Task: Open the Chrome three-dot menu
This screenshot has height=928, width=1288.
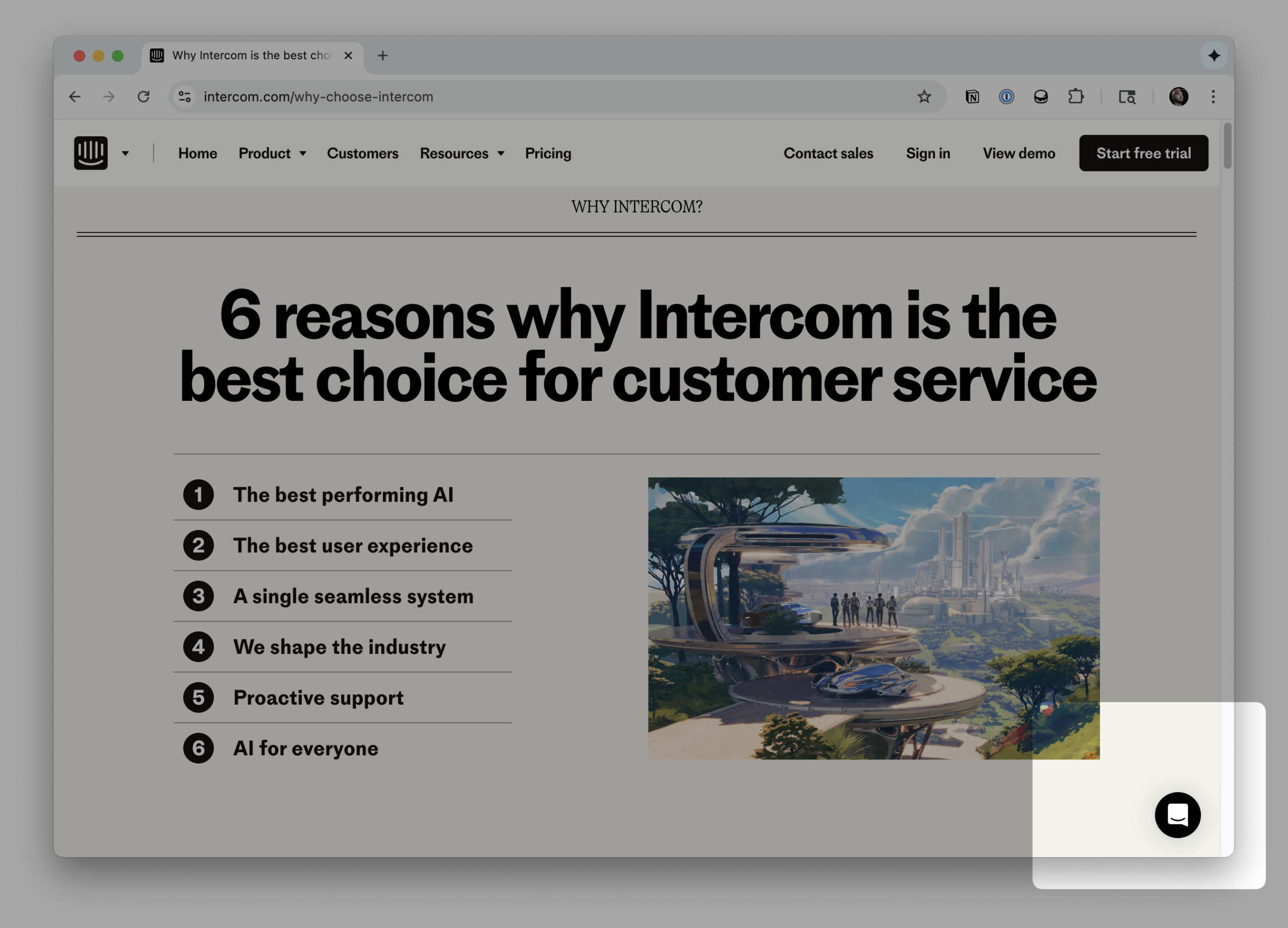Action: 1213,97
